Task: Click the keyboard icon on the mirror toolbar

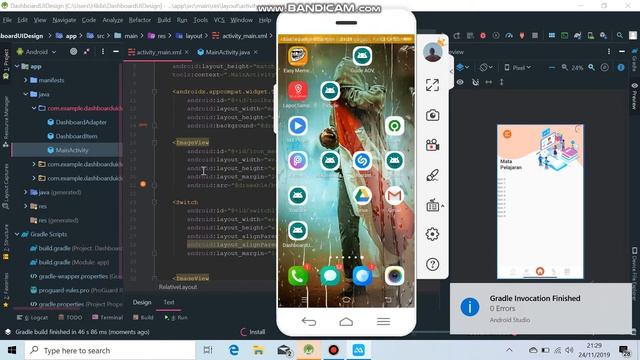Action: tap(432, 205)
